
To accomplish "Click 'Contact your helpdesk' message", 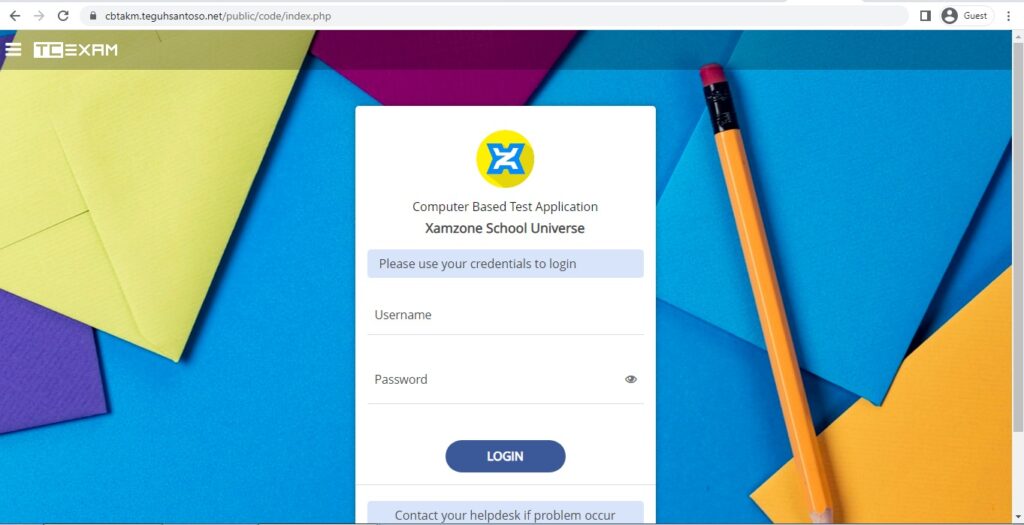I will pos(505,514).
